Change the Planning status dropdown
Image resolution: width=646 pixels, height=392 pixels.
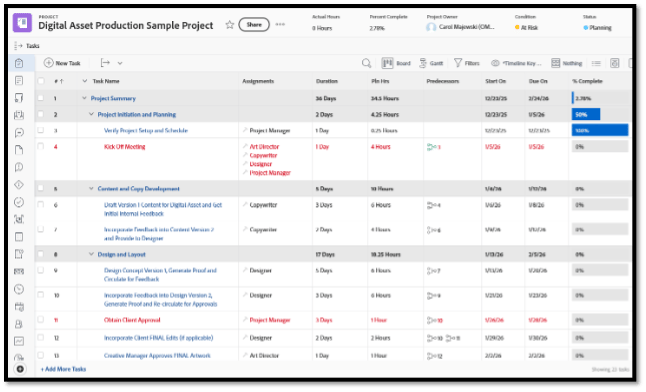coord(597,28)
